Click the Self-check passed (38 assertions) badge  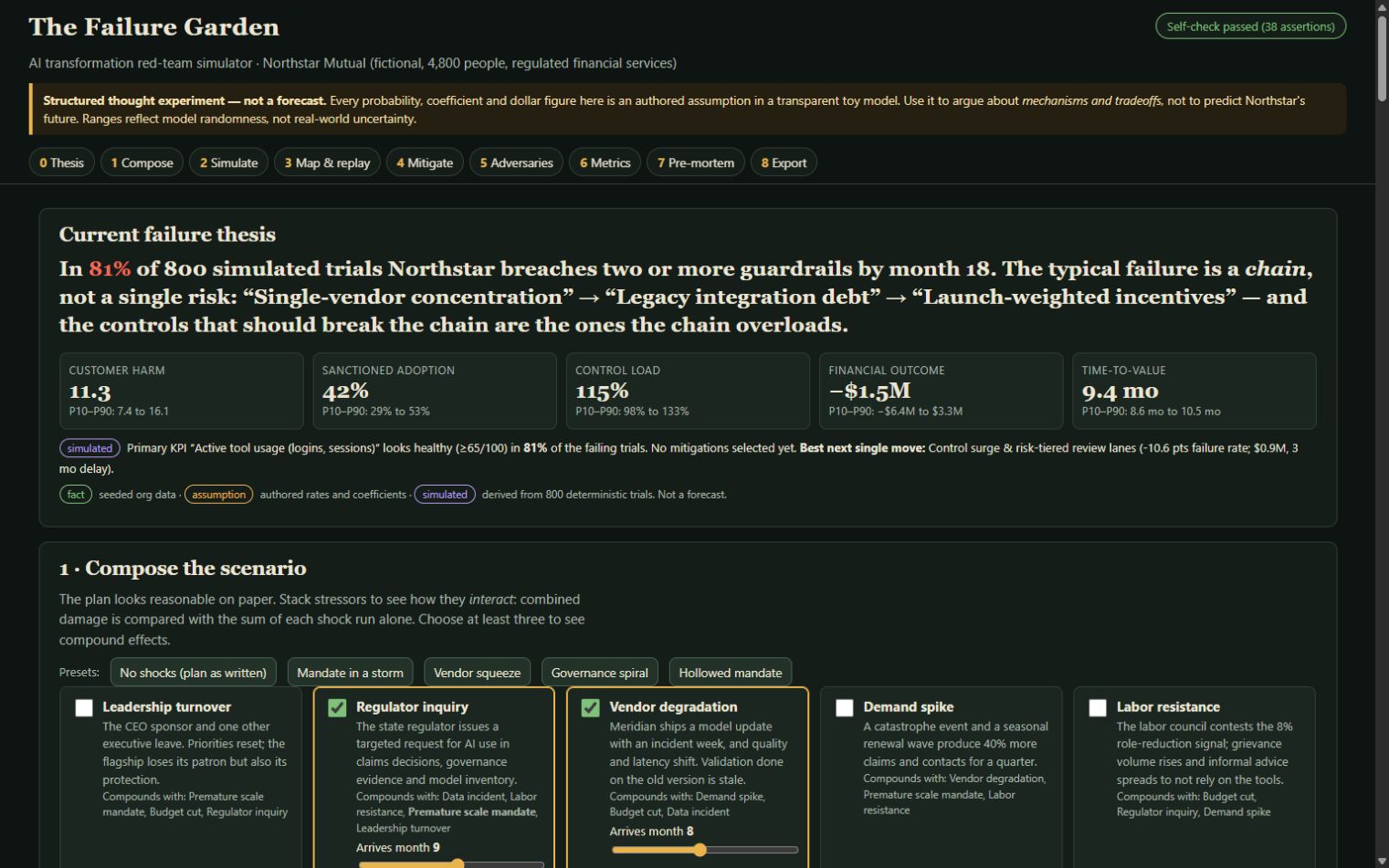point(1250,26)
